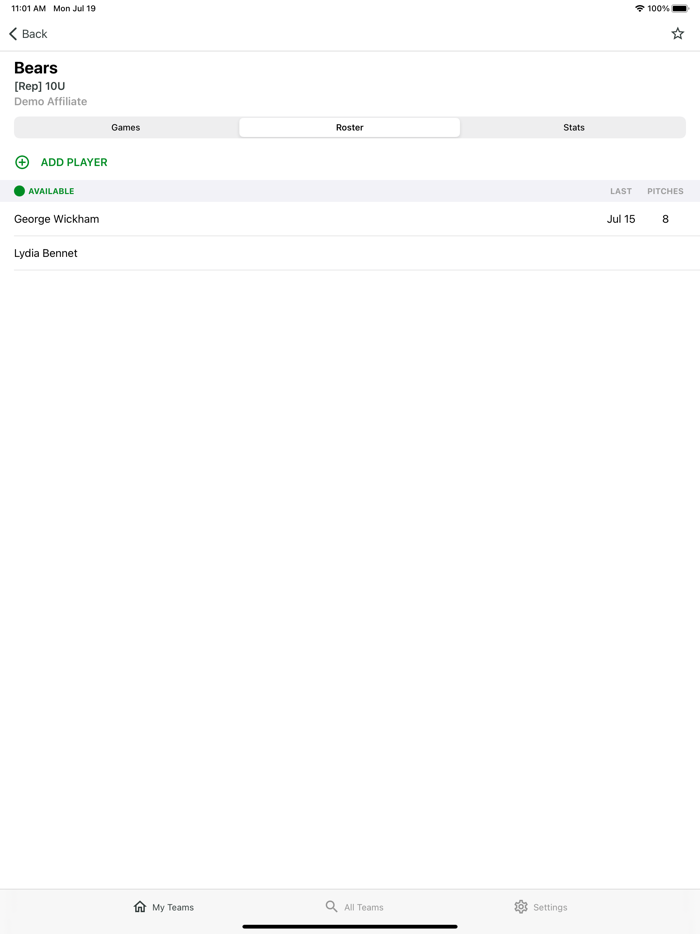Tap the battery indicator in status bar

pyautogui.click(x=680, y=8)
